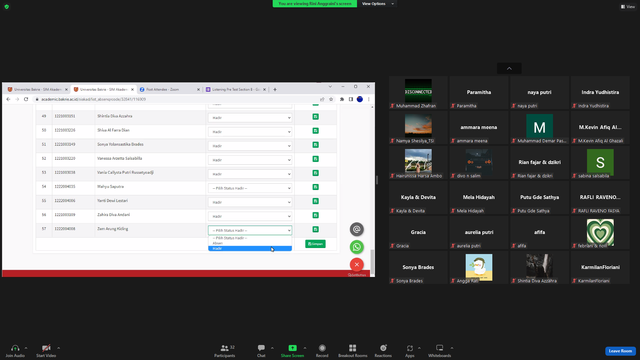This screenshot has height=360, width=640.
Task: Open the Reactions menu
Action: point(383,350)
